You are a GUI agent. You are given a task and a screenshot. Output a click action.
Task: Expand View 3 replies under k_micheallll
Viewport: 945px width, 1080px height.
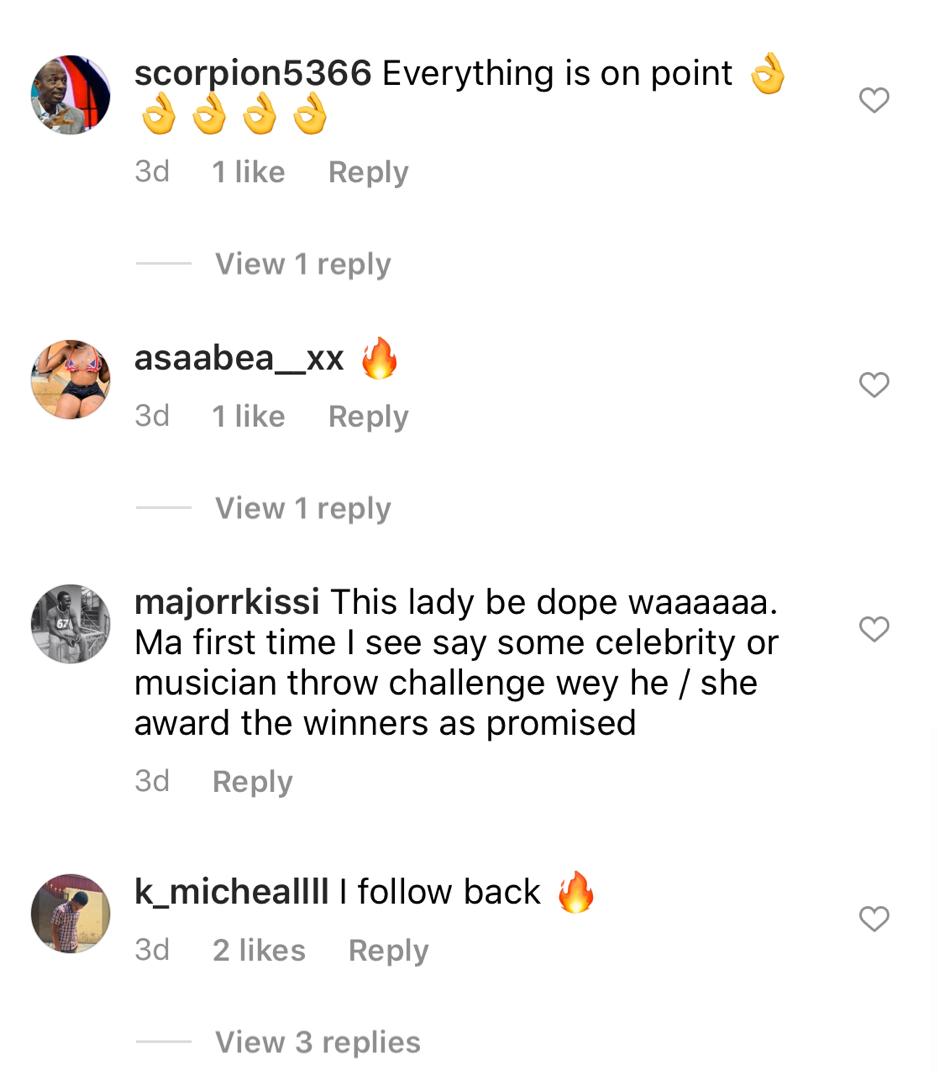pos(318,1042)
